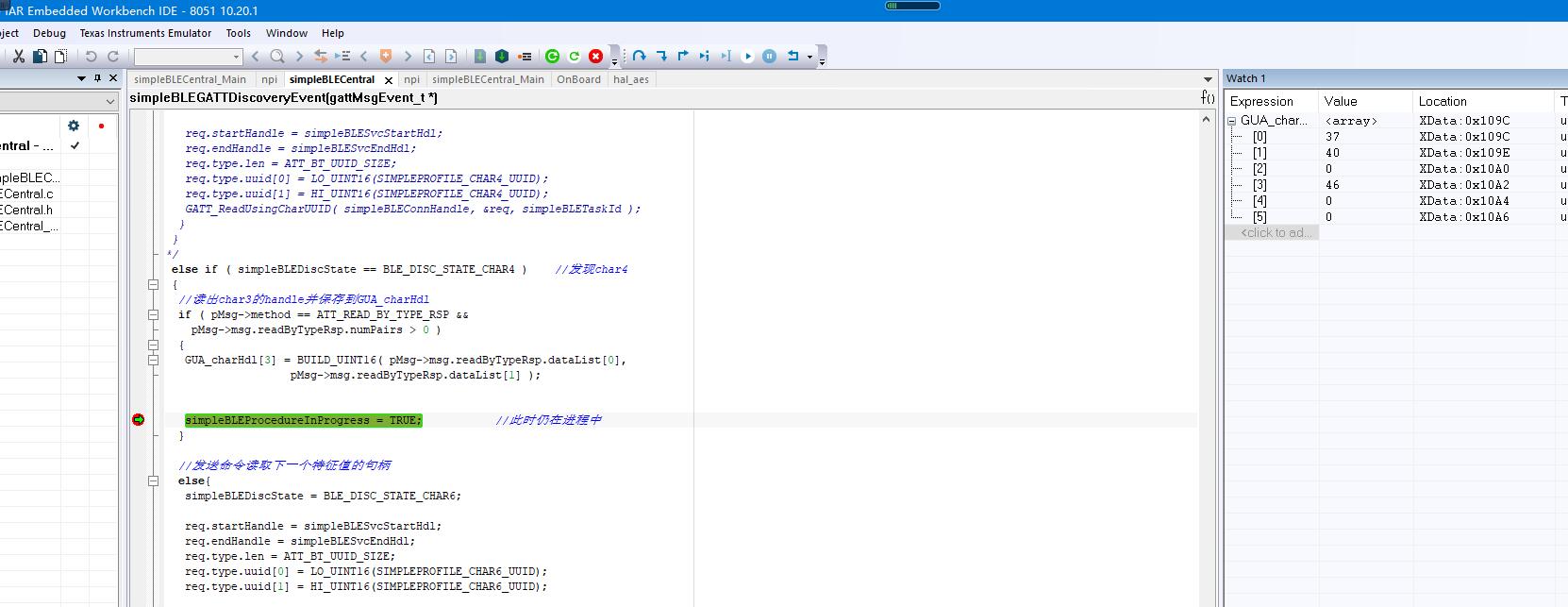
Task: Open the Texas Instruments Emulator menu
Action: click(145, 33)
